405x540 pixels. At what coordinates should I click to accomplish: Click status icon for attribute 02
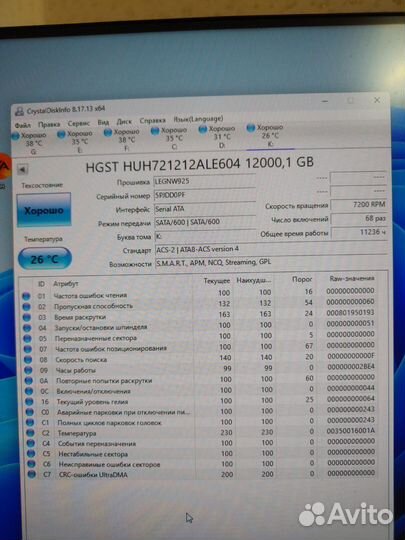(26, 307)
